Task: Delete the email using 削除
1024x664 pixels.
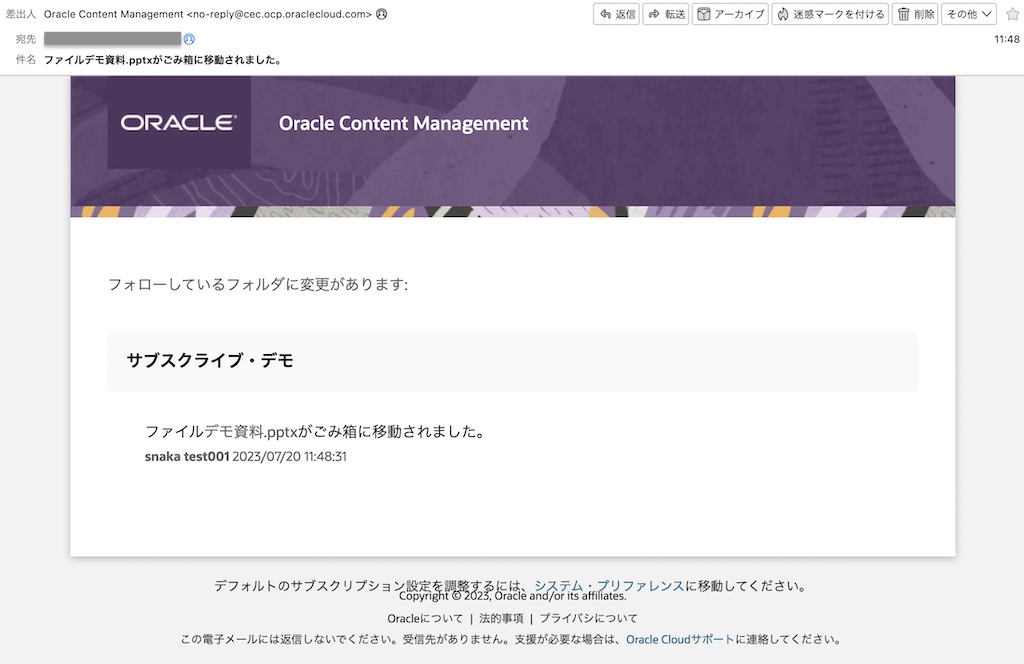Action: tap(916, 14)
